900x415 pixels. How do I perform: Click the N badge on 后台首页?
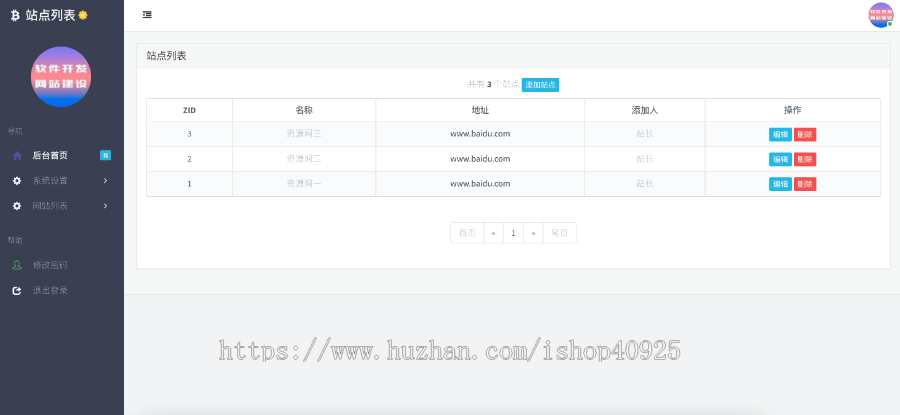[x=105, y=155]
